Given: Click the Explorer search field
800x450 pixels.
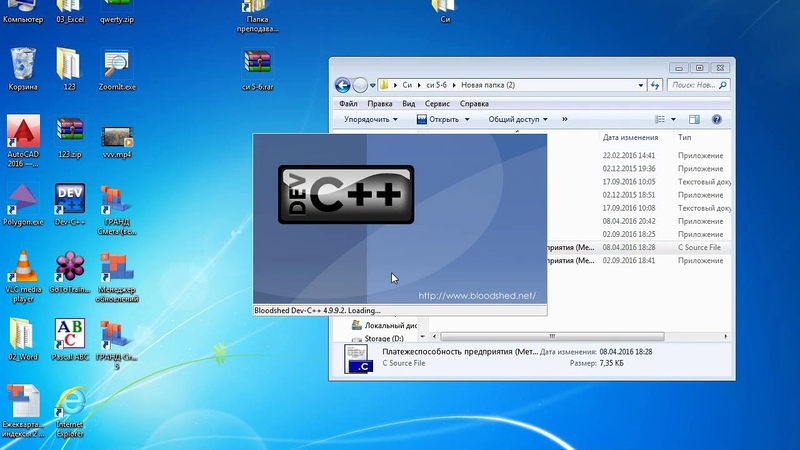Looking at the screenshot, I should tap(698, 85).
